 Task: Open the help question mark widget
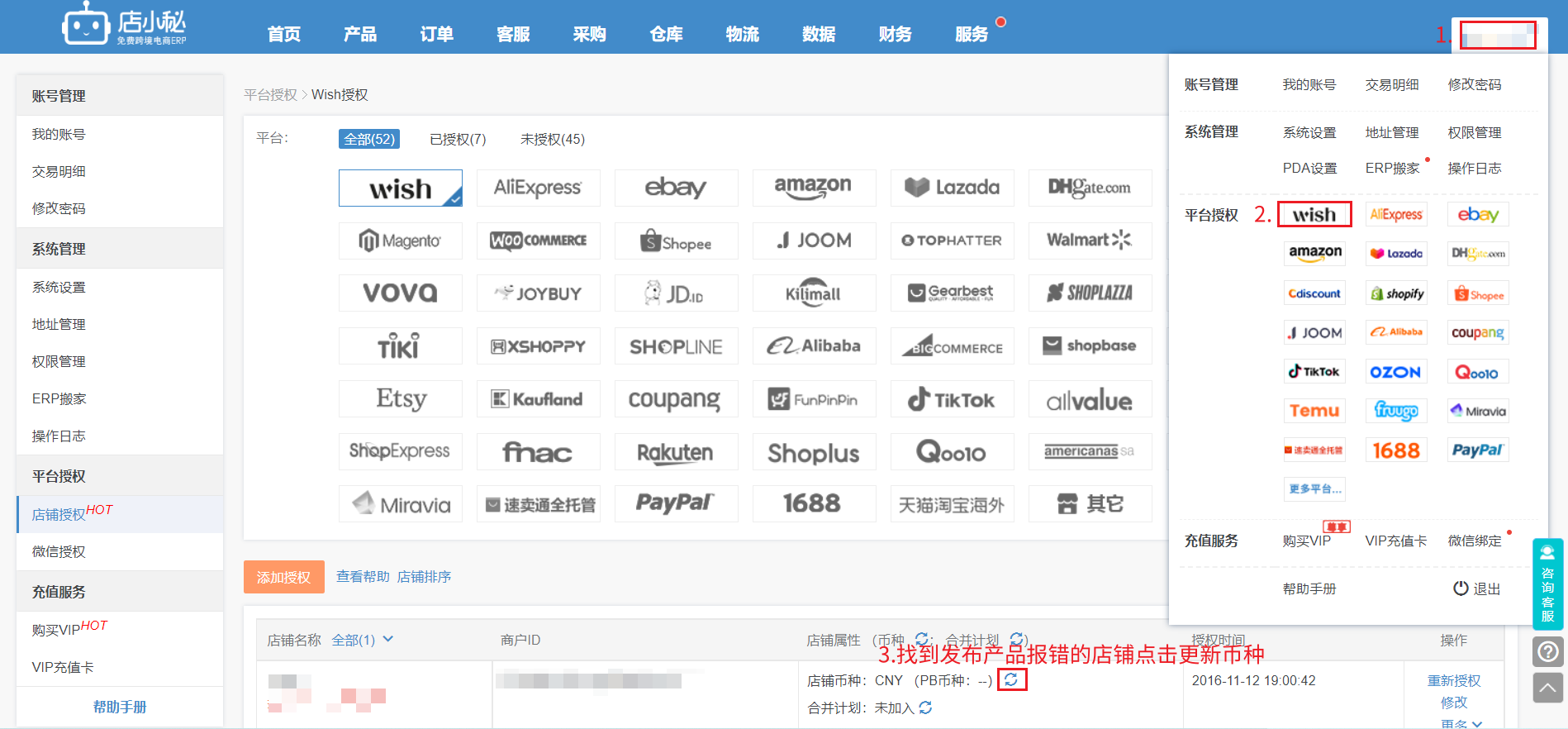(1548, 652)
